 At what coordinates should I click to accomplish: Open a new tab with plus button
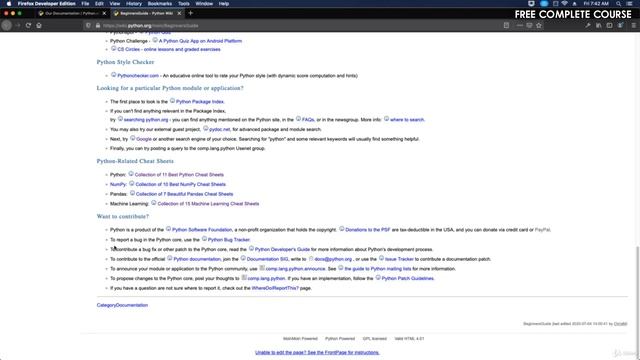point(190,13)
